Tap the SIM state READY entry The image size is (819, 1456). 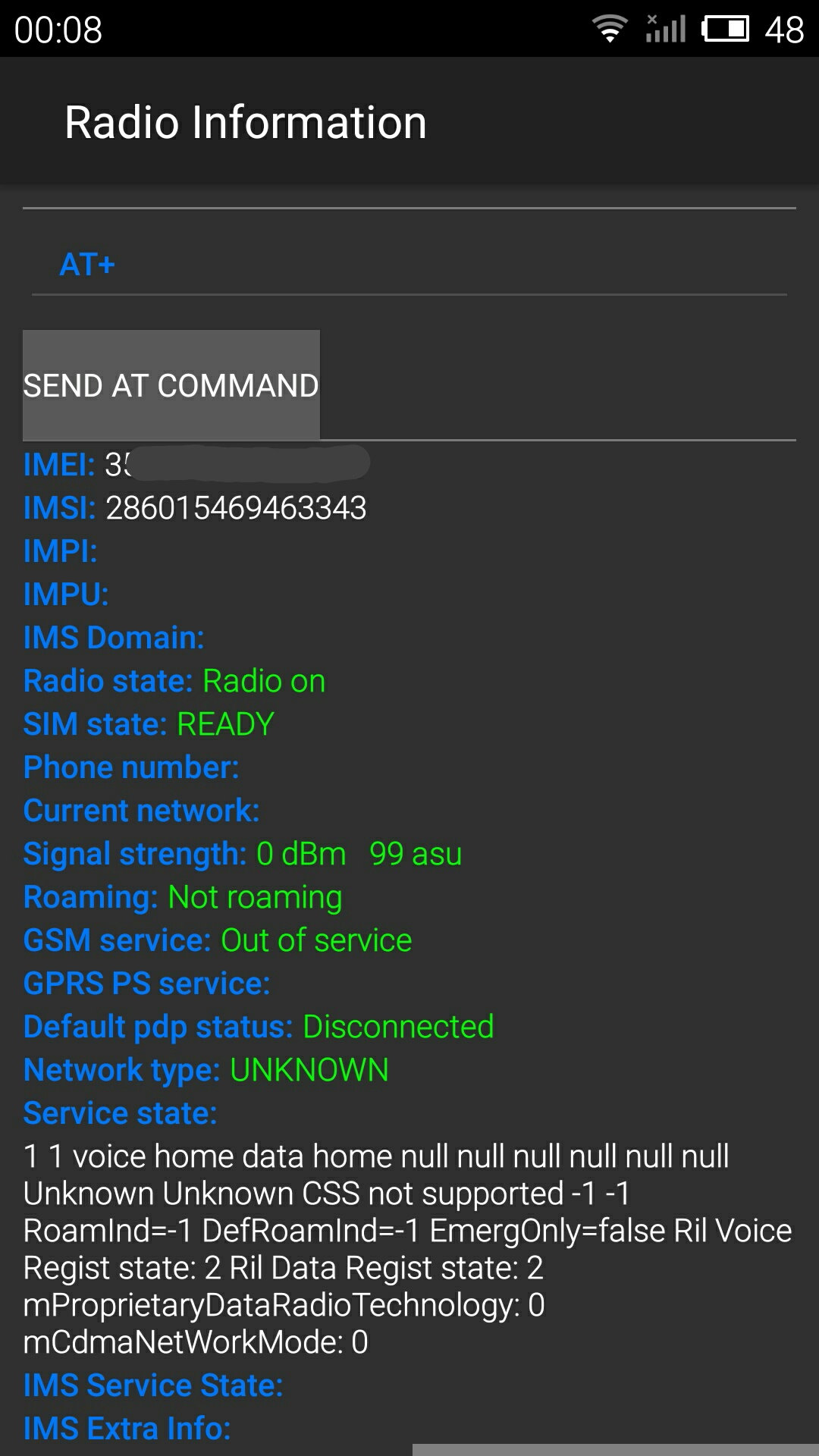coord(149,724)
